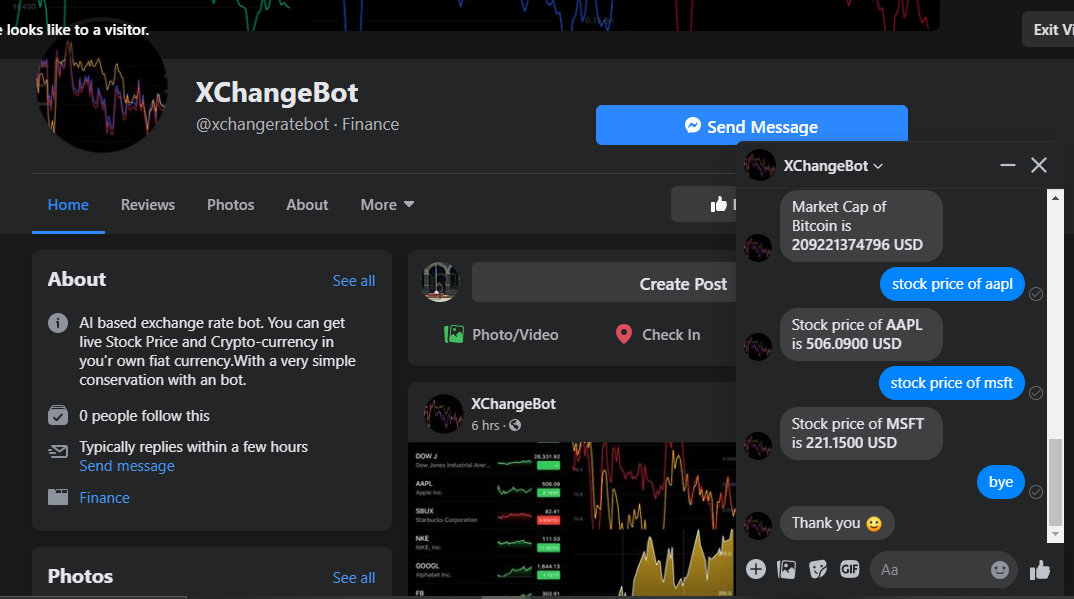The width and height of the screenshot is (1074, 599).
Task: Click bot avatar next to 'Thank you' message
Action: pyautogui.click(x=758, y=526)
